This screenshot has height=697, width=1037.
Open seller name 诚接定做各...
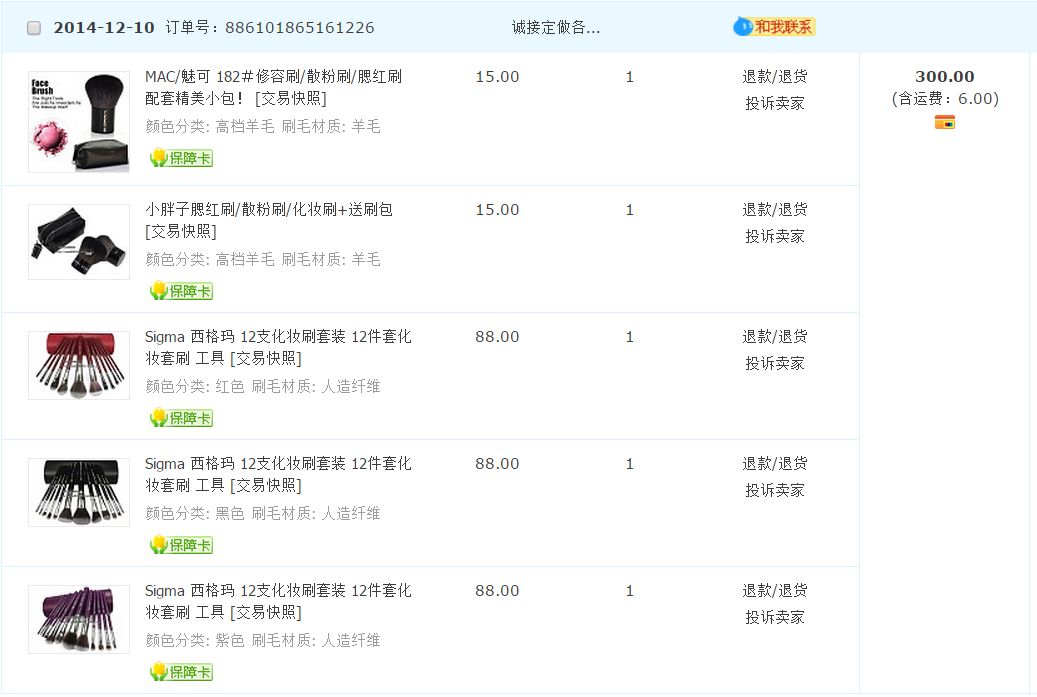[556, 27]
